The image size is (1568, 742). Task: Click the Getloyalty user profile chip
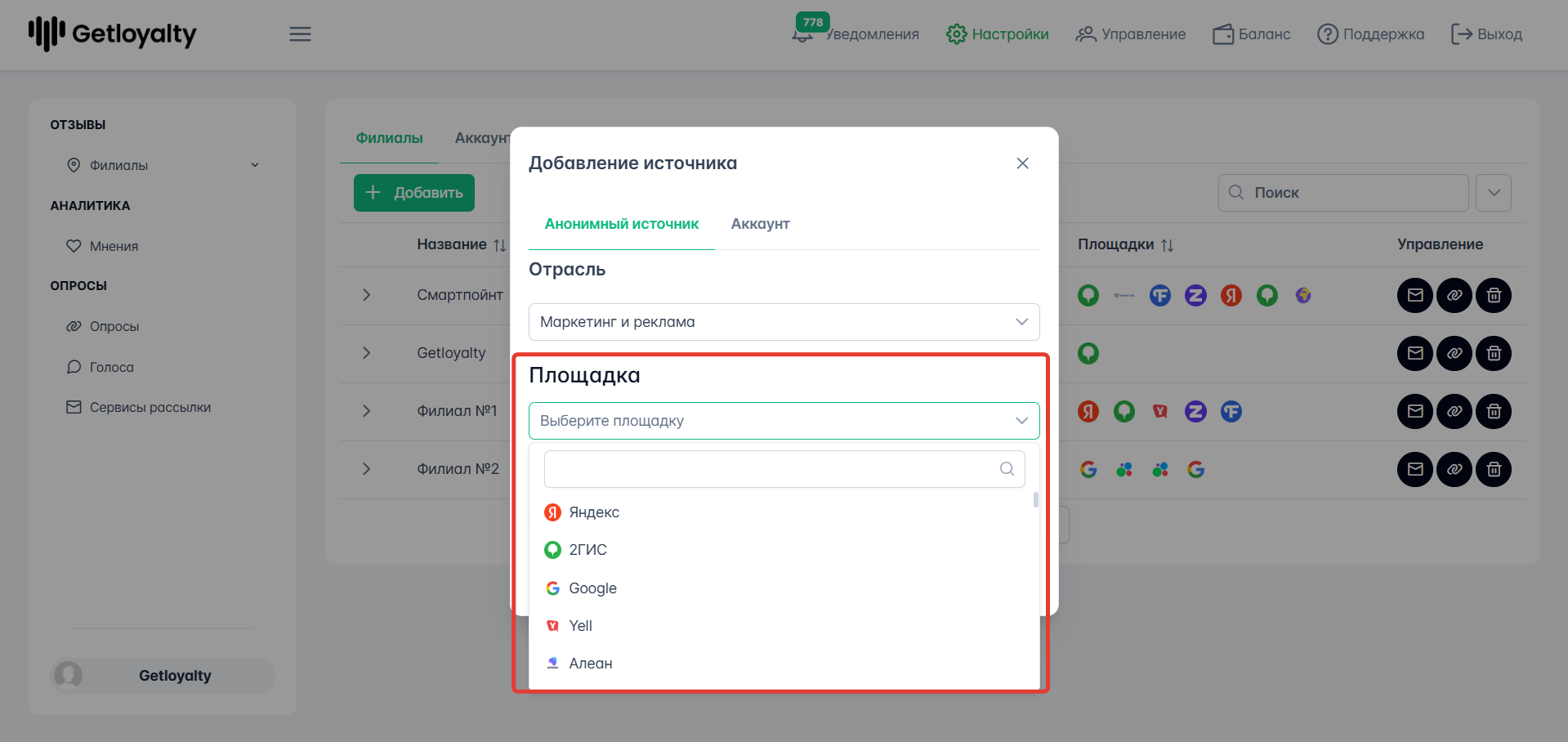coord(163,676)
